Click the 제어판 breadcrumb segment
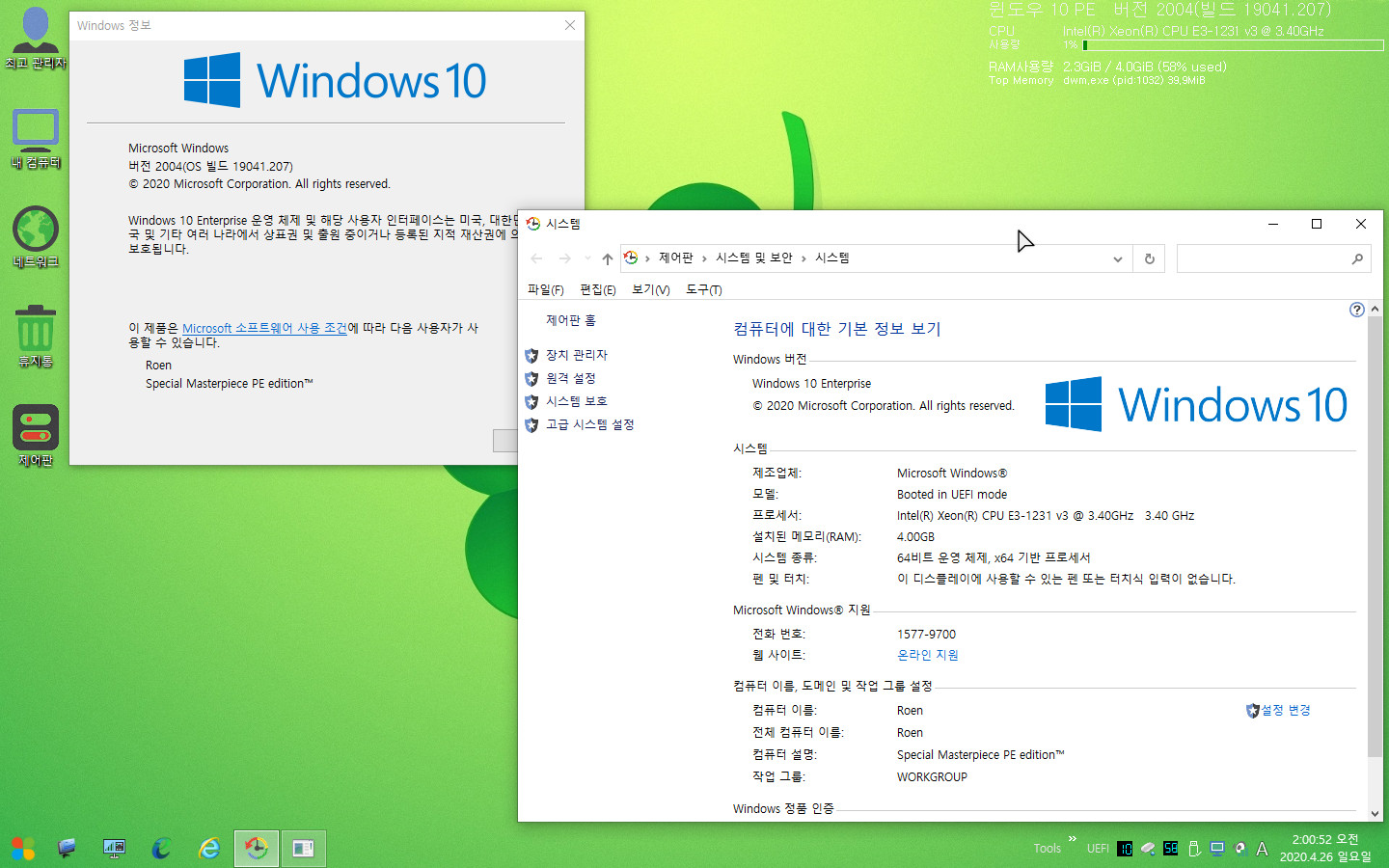This screenshot has width=1389, height=868. coord(676,258)
